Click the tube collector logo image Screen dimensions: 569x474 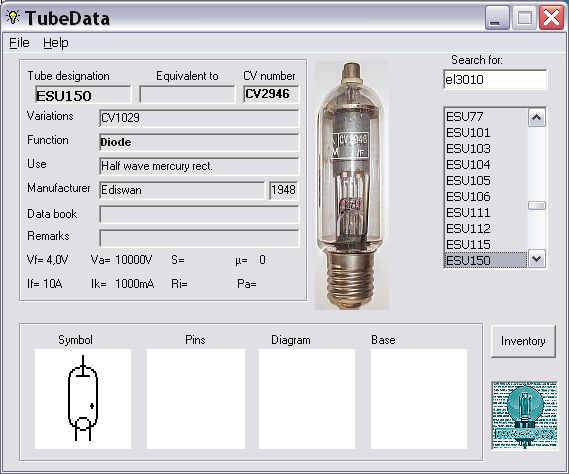pyautogui.click(x=524, y=415)
